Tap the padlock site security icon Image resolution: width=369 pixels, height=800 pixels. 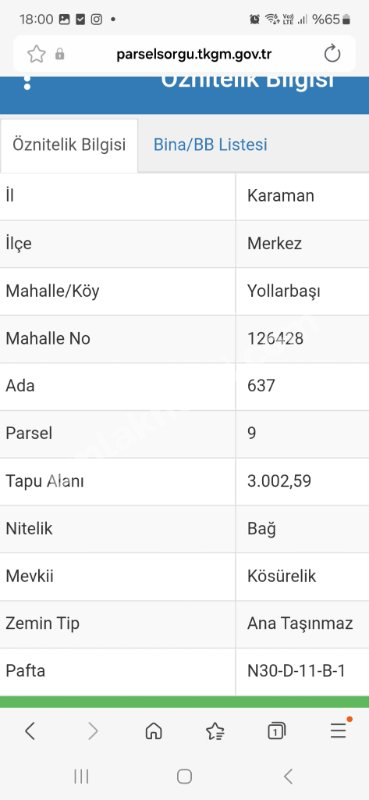[x=60, y=54]
